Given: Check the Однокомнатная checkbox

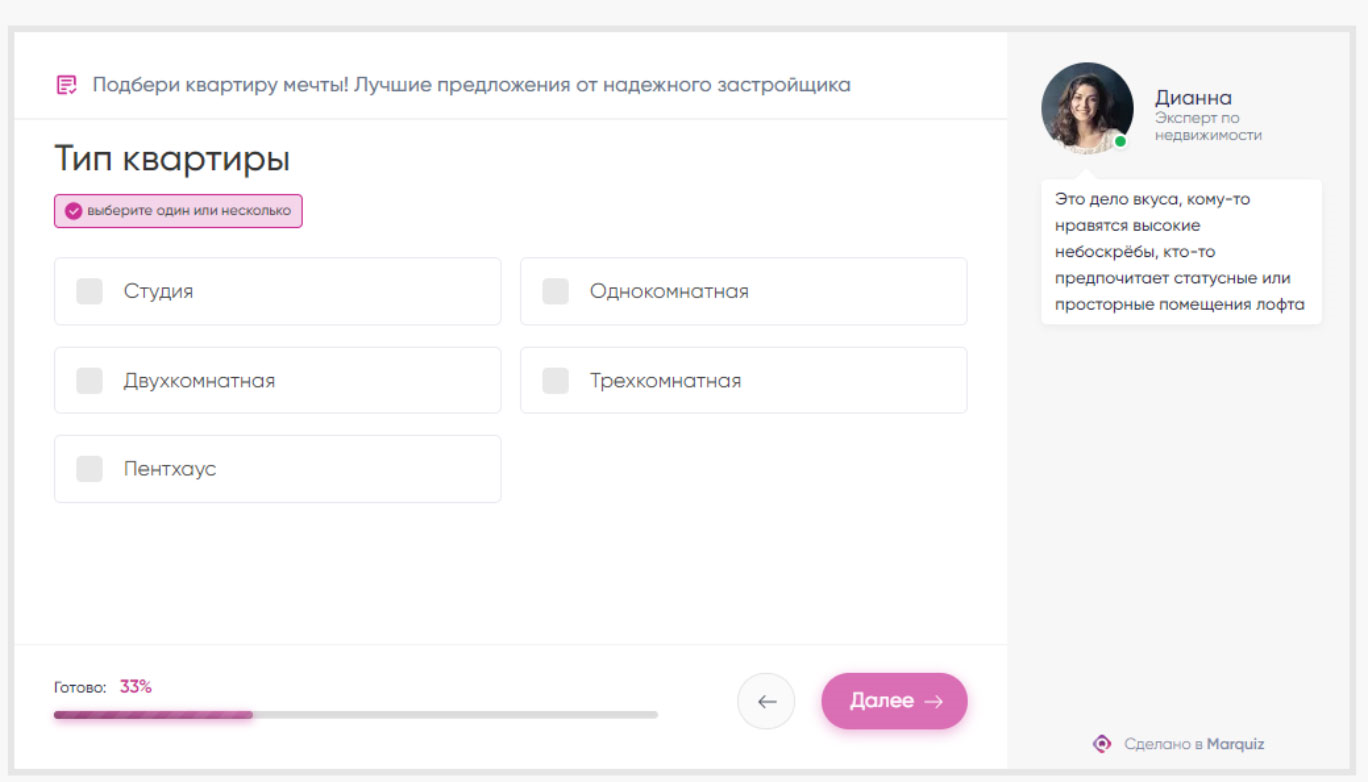Looking at the screenshot, I should coord(555,291).
